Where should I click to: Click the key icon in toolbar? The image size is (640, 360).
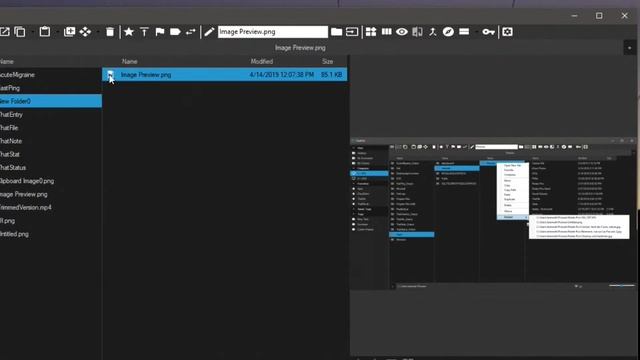coord(488,32)
